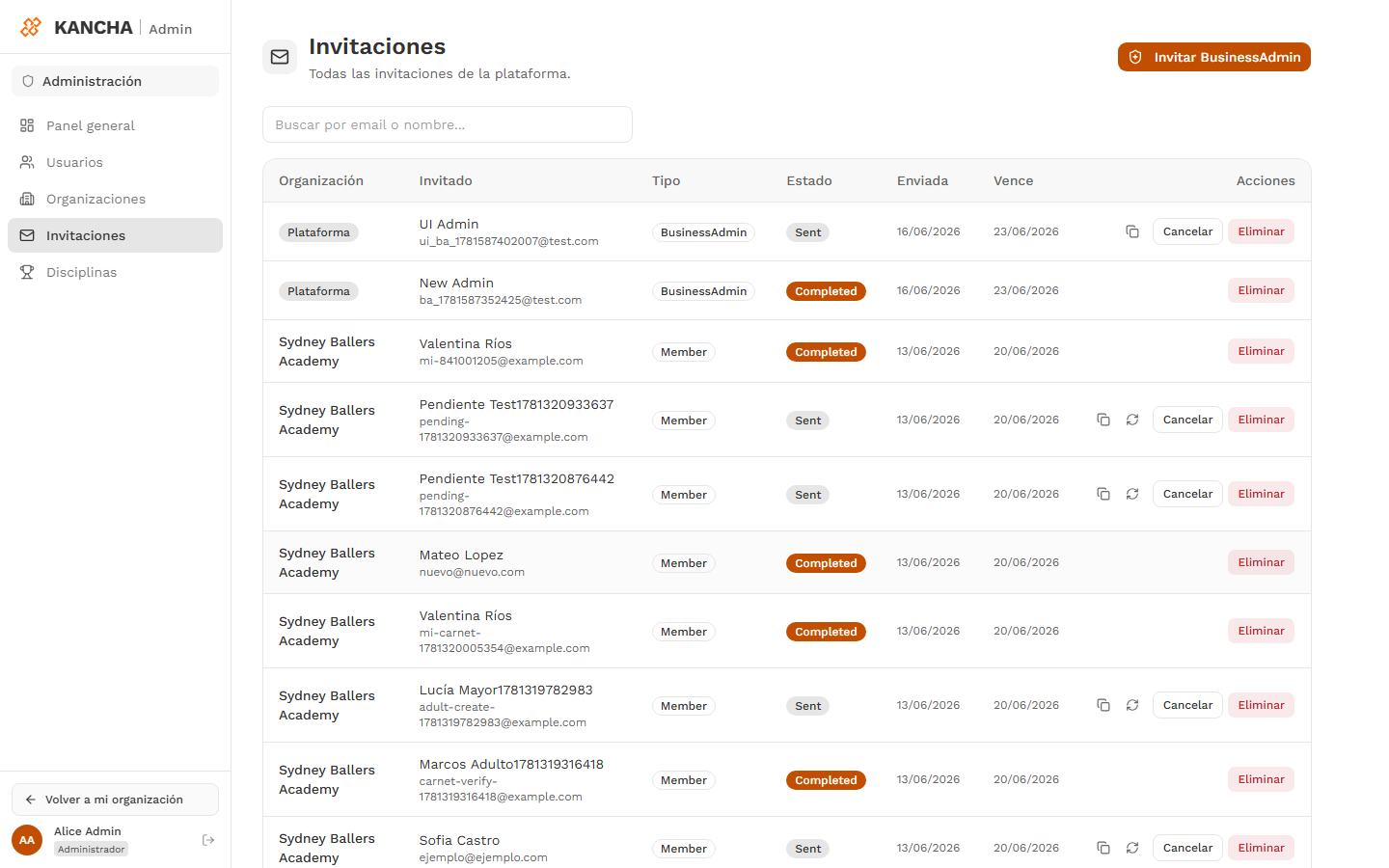Cancel Pendiente Test1781320876442 invitation

point(1187,494)
